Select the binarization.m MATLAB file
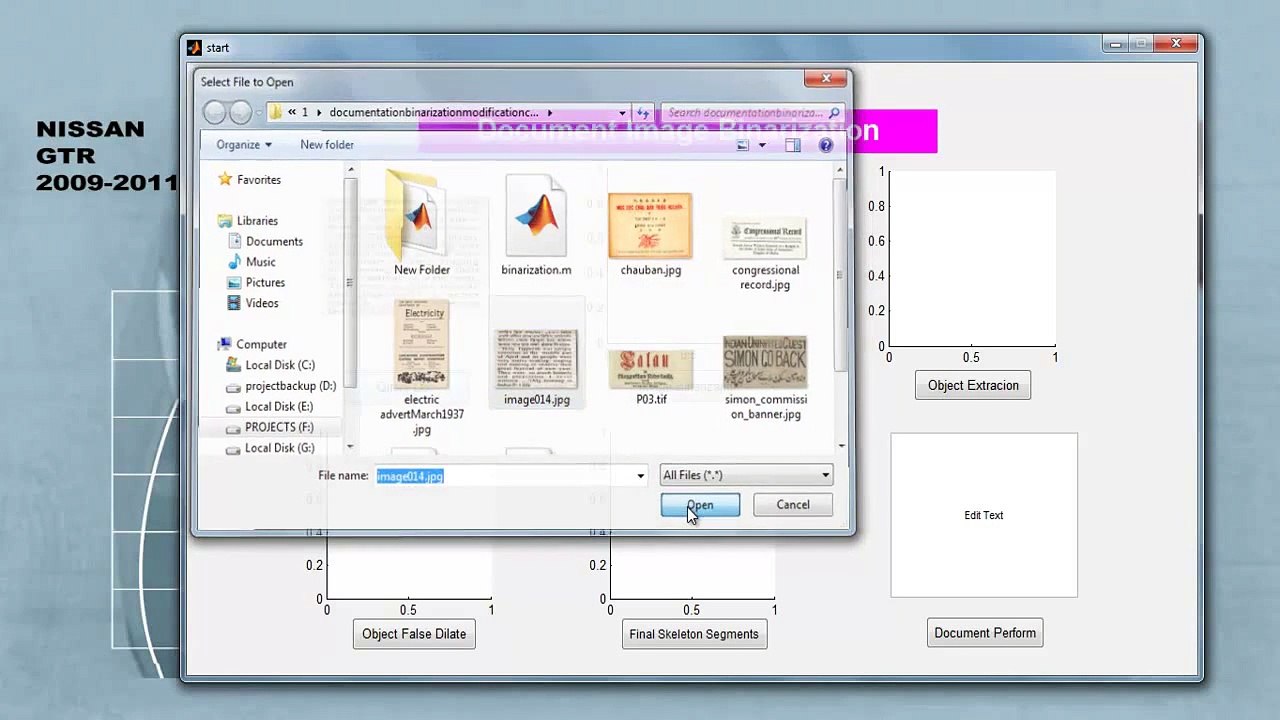 (x=536, y=224)
